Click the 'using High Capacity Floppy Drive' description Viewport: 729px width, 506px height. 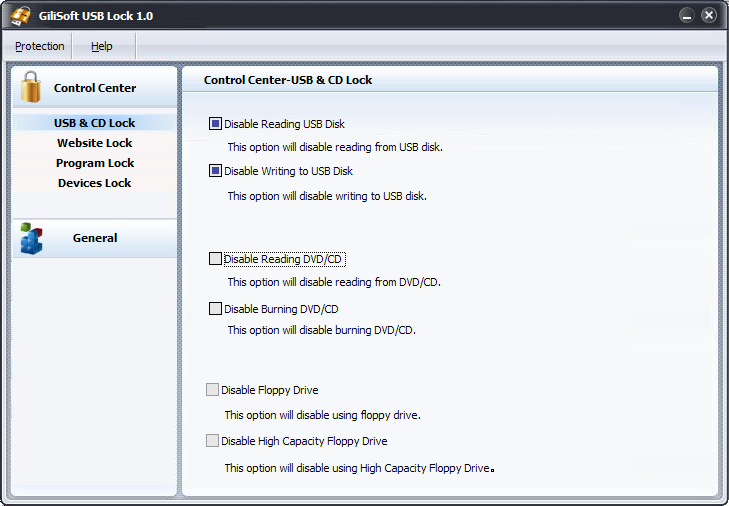point(359,468)
